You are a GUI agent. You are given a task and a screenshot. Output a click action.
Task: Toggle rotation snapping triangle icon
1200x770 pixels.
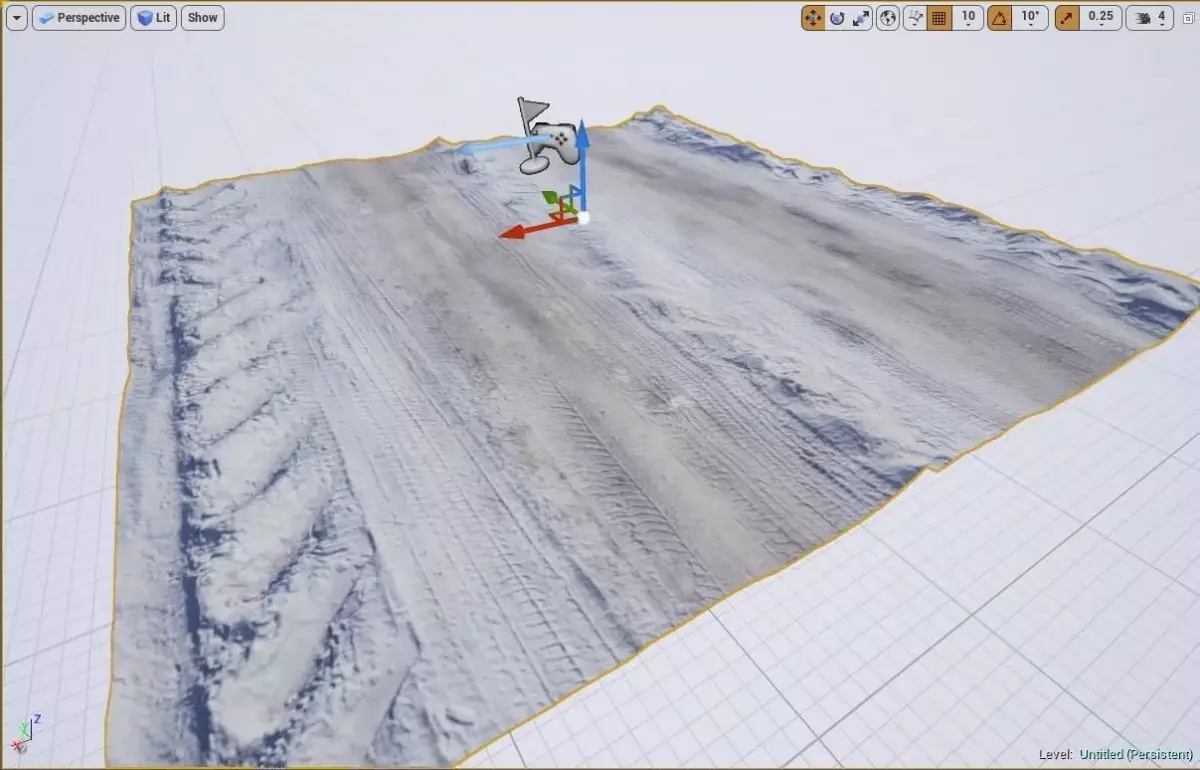(1000, 18)
